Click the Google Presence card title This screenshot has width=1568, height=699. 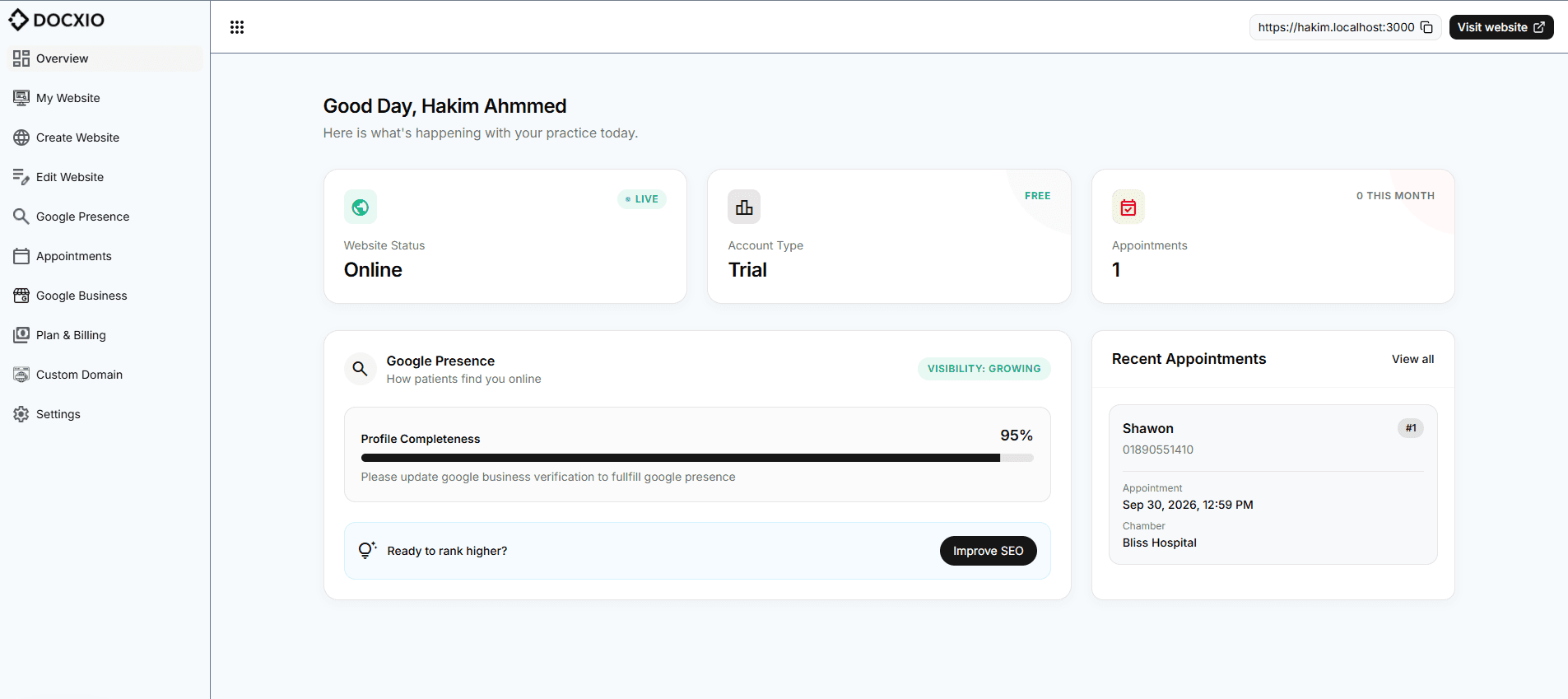[440, 361]
